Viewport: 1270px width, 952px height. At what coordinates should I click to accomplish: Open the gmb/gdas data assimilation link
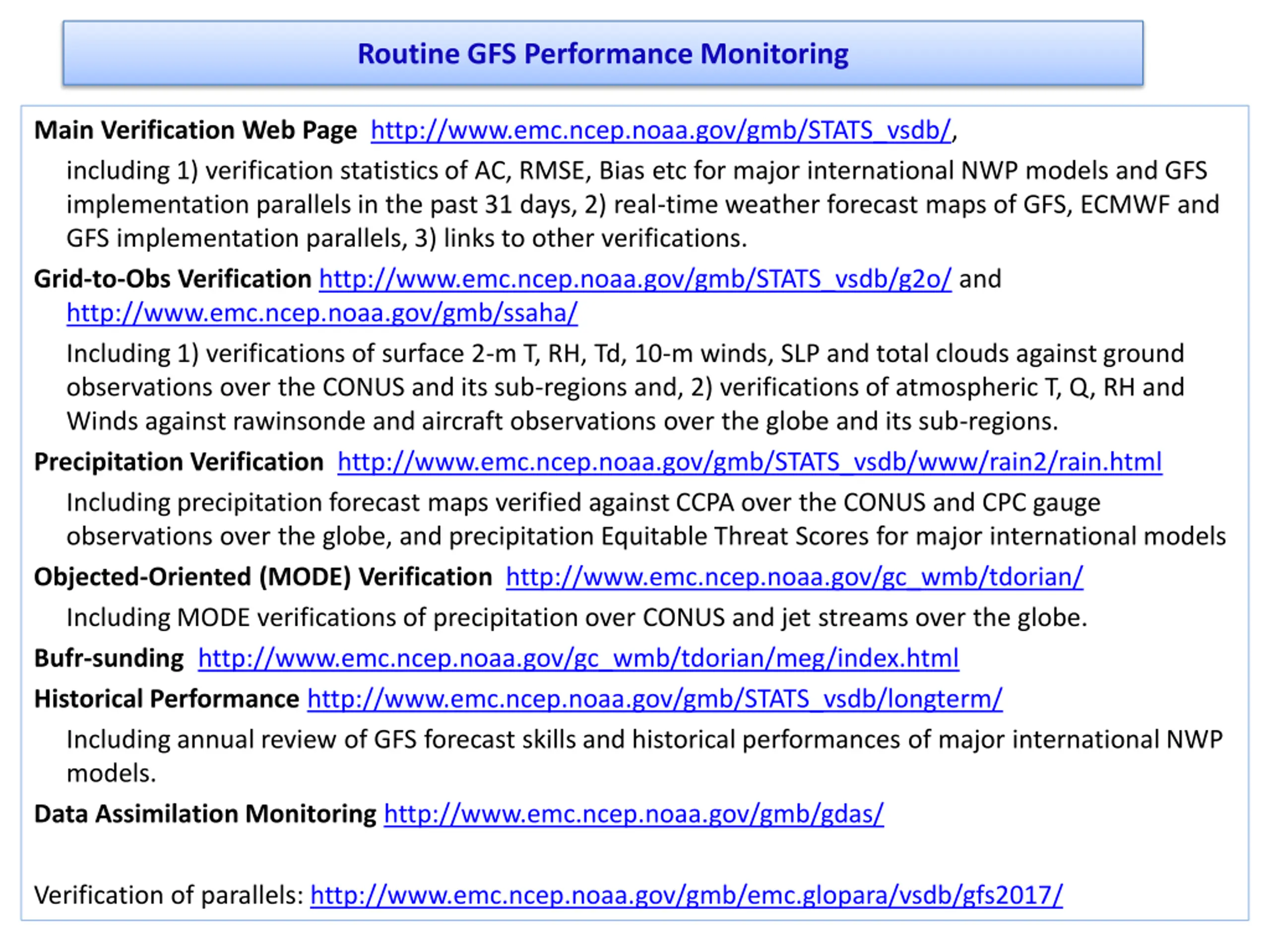(x=634, y=814)
